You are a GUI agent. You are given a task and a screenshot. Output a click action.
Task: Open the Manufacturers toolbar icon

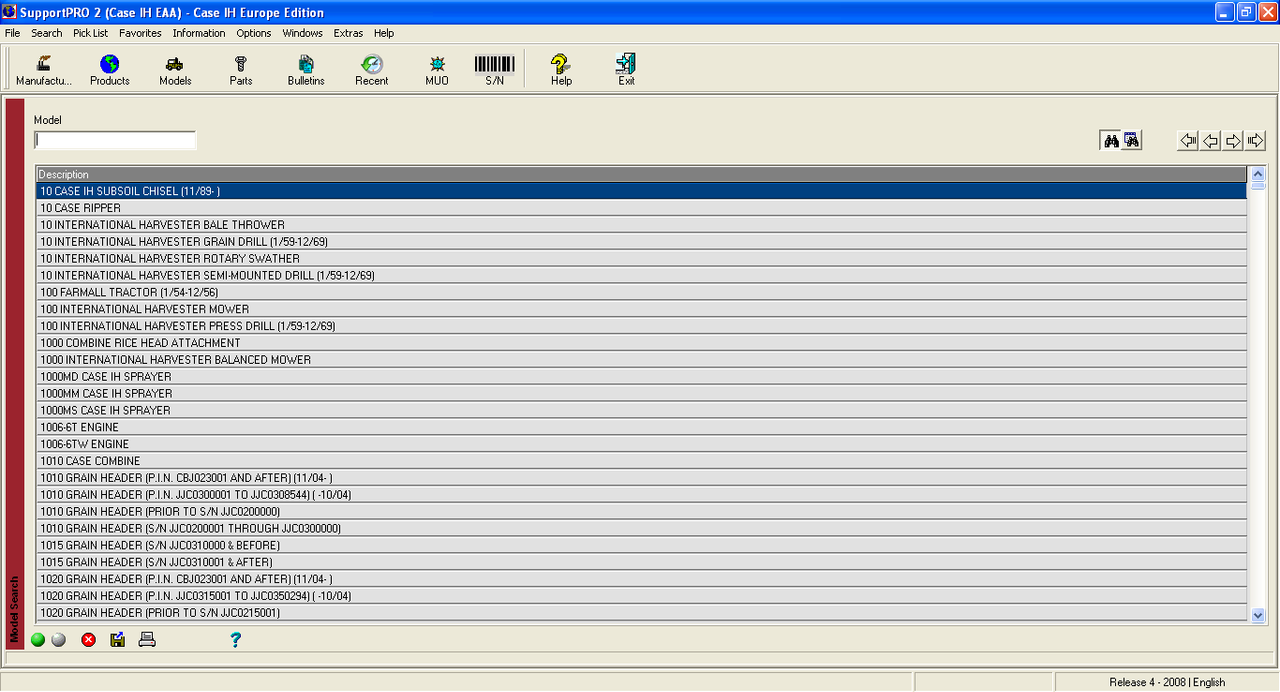pyautogui.click(x=44, y=70)
